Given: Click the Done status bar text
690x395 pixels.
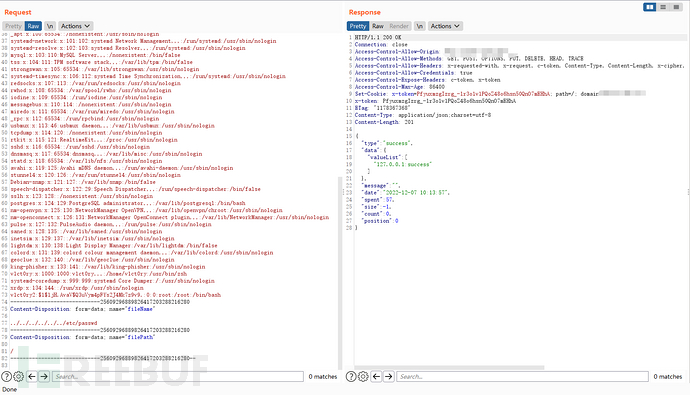Looking at the screenshot, I should tap(9, 389).
